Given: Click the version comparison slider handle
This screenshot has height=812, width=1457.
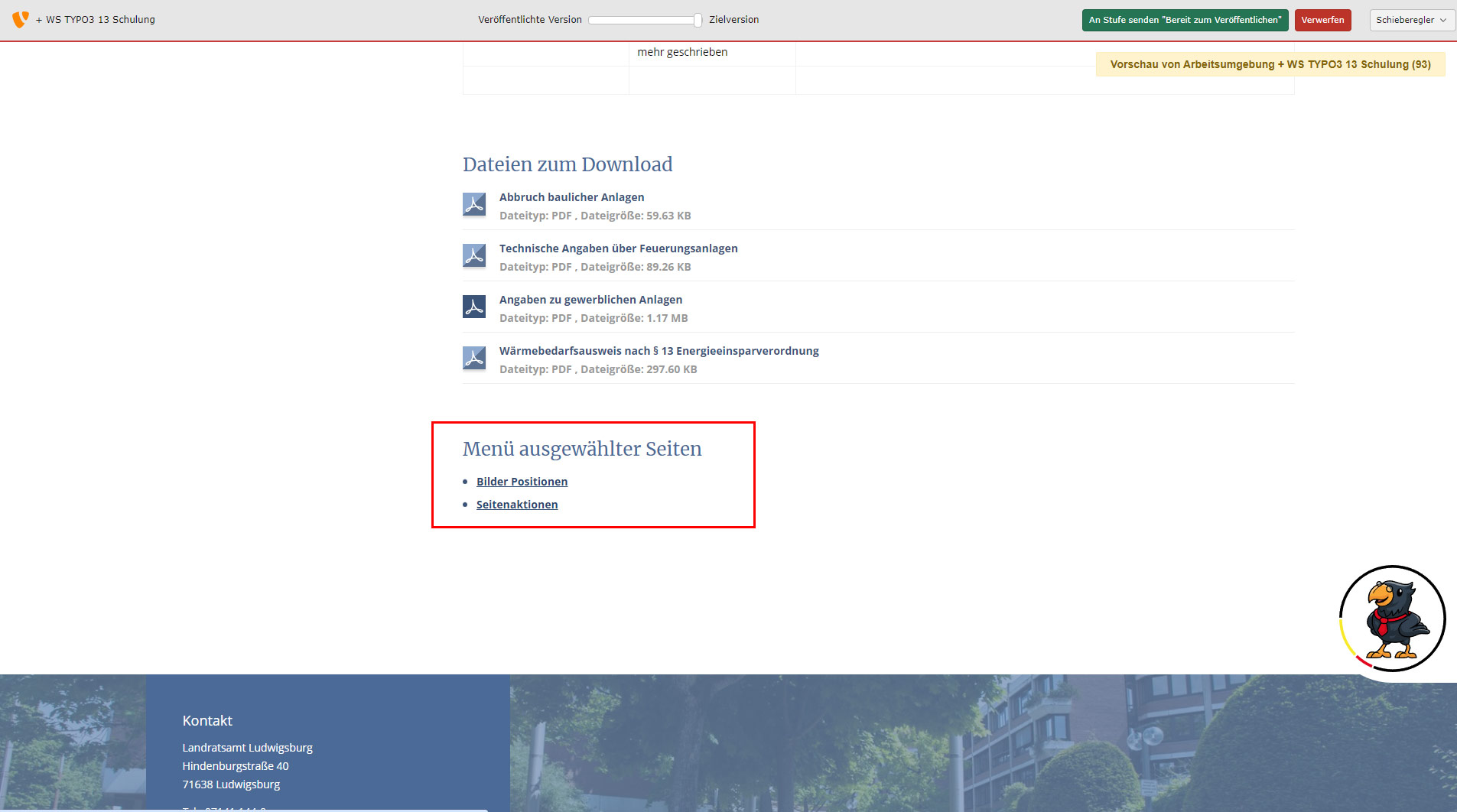Looking at the screenshot, I should tap(698, 20).
